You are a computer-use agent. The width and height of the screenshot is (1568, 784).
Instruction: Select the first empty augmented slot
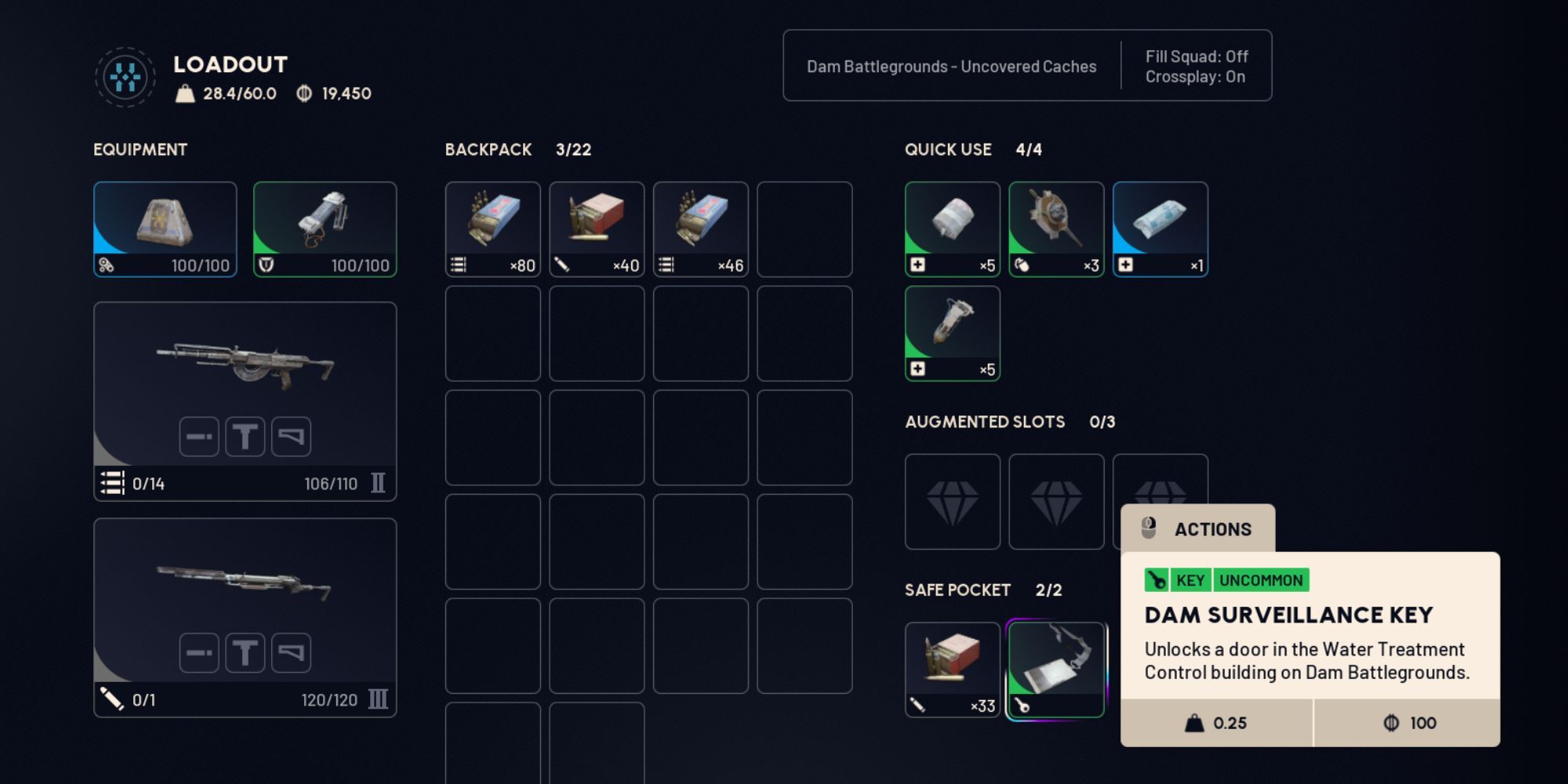(953, 502)
